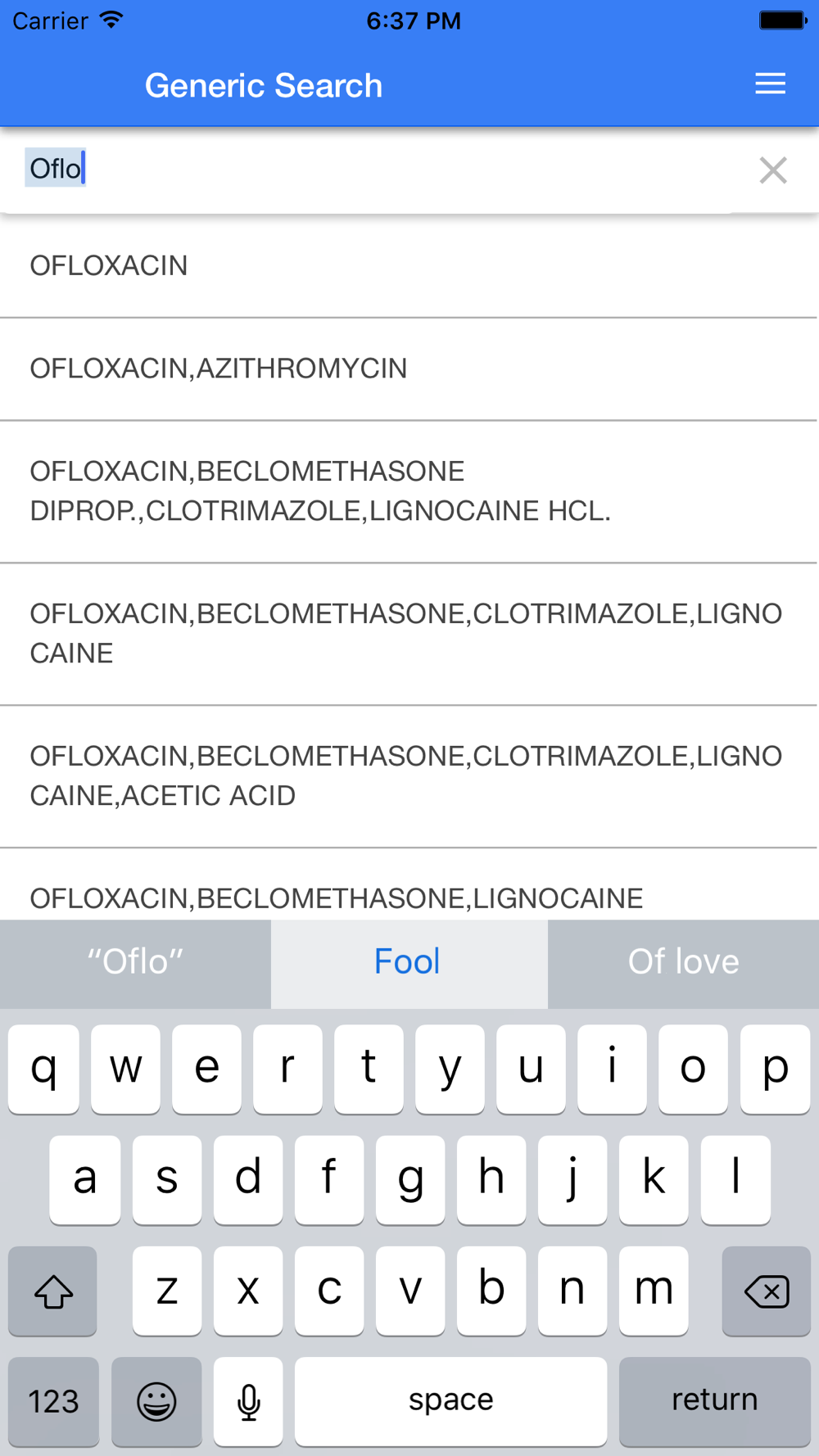Switch to the 123 numeric keyboard

(x=54, y=1401)
